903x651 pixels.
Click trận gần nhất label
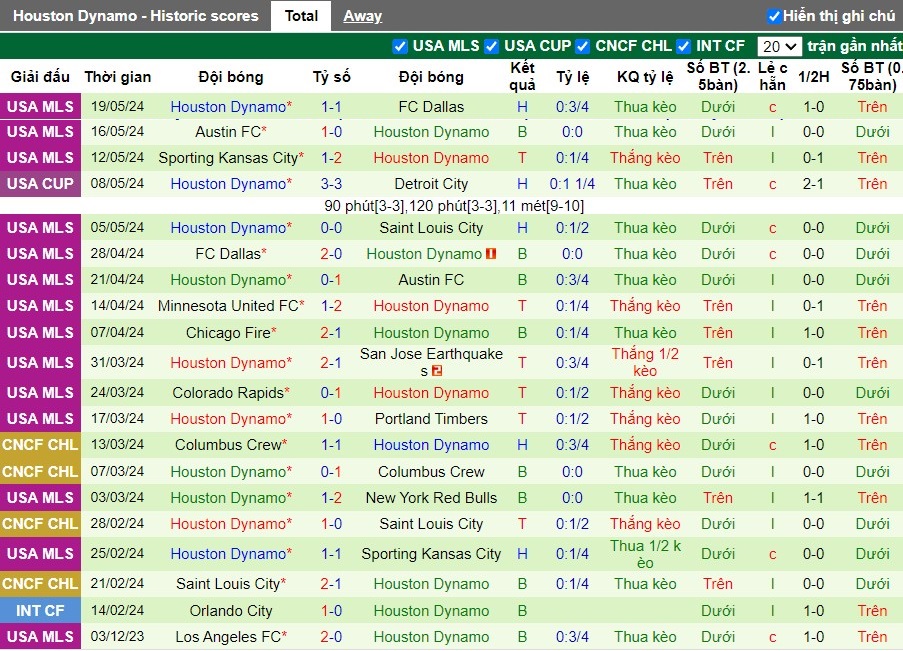click(855, 46)
